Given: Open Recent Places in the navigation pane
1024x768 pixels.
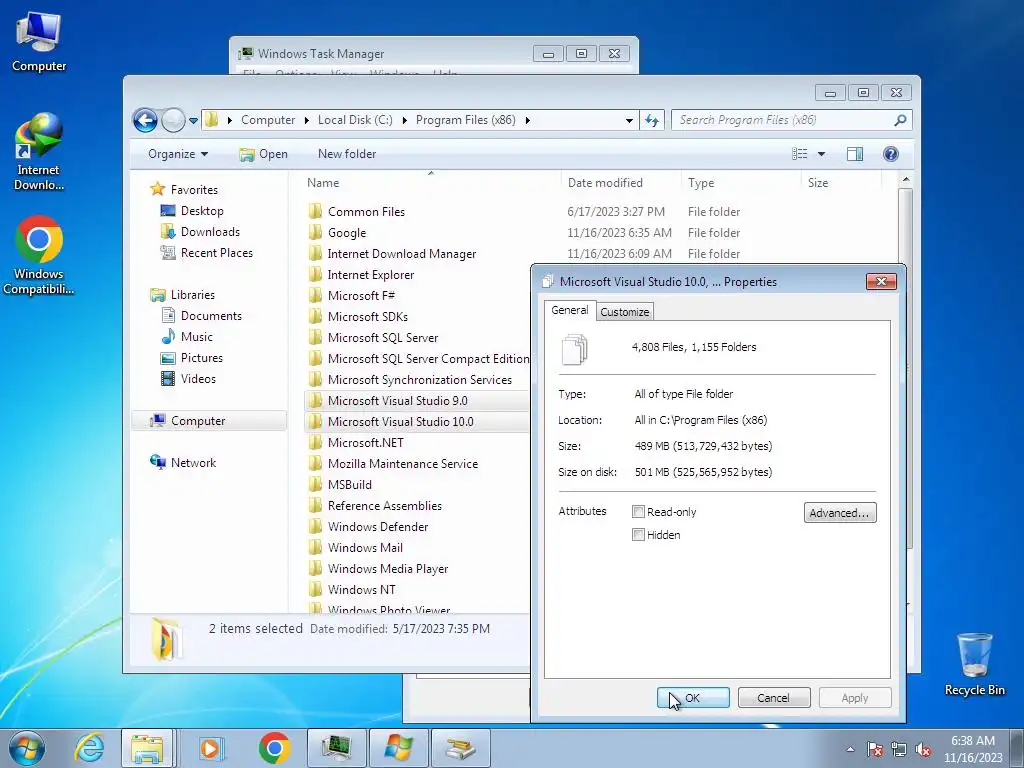Looking at the screenshot, I should (206, 253).
